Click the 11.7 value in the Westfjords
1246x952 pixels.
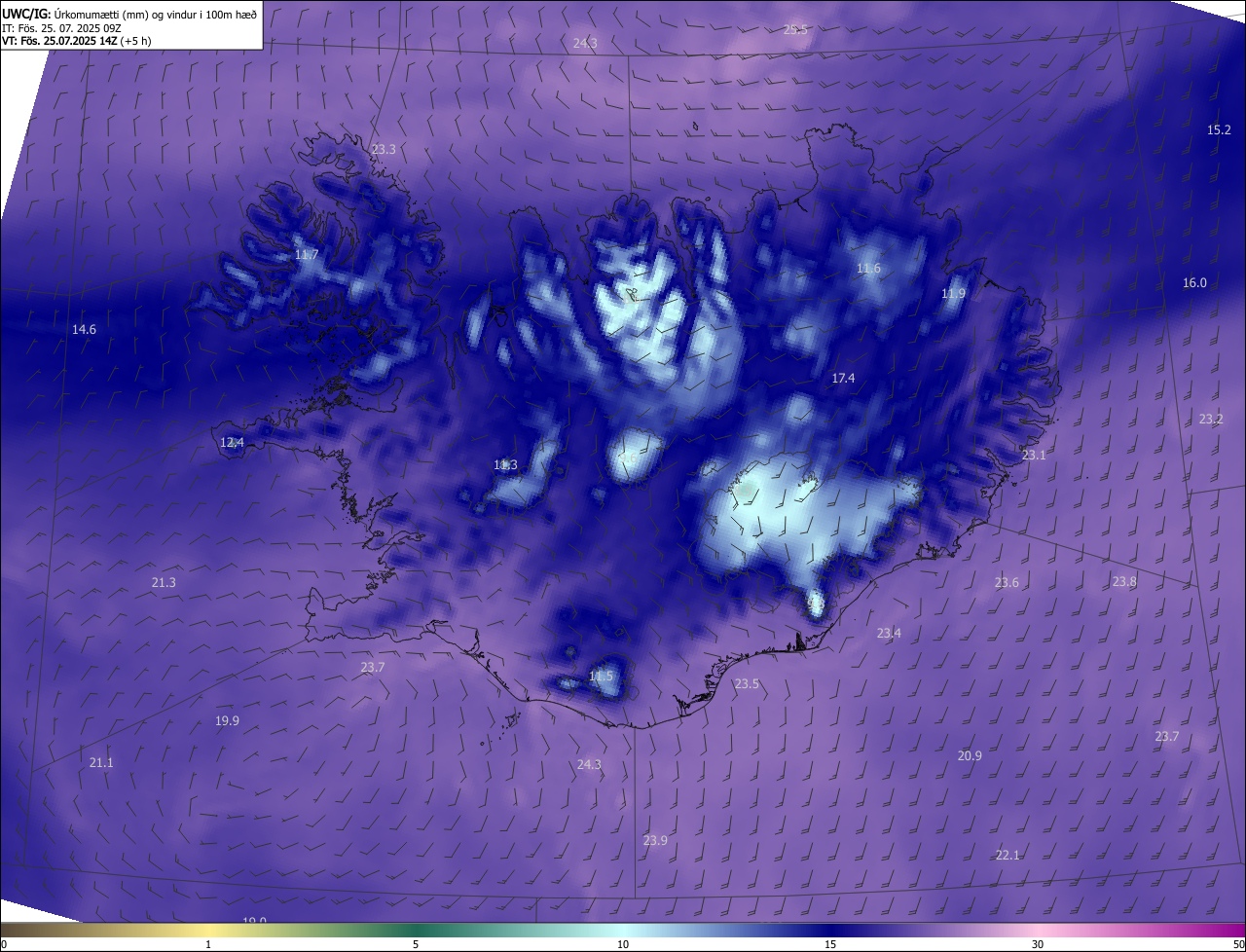tap(307, 255)
